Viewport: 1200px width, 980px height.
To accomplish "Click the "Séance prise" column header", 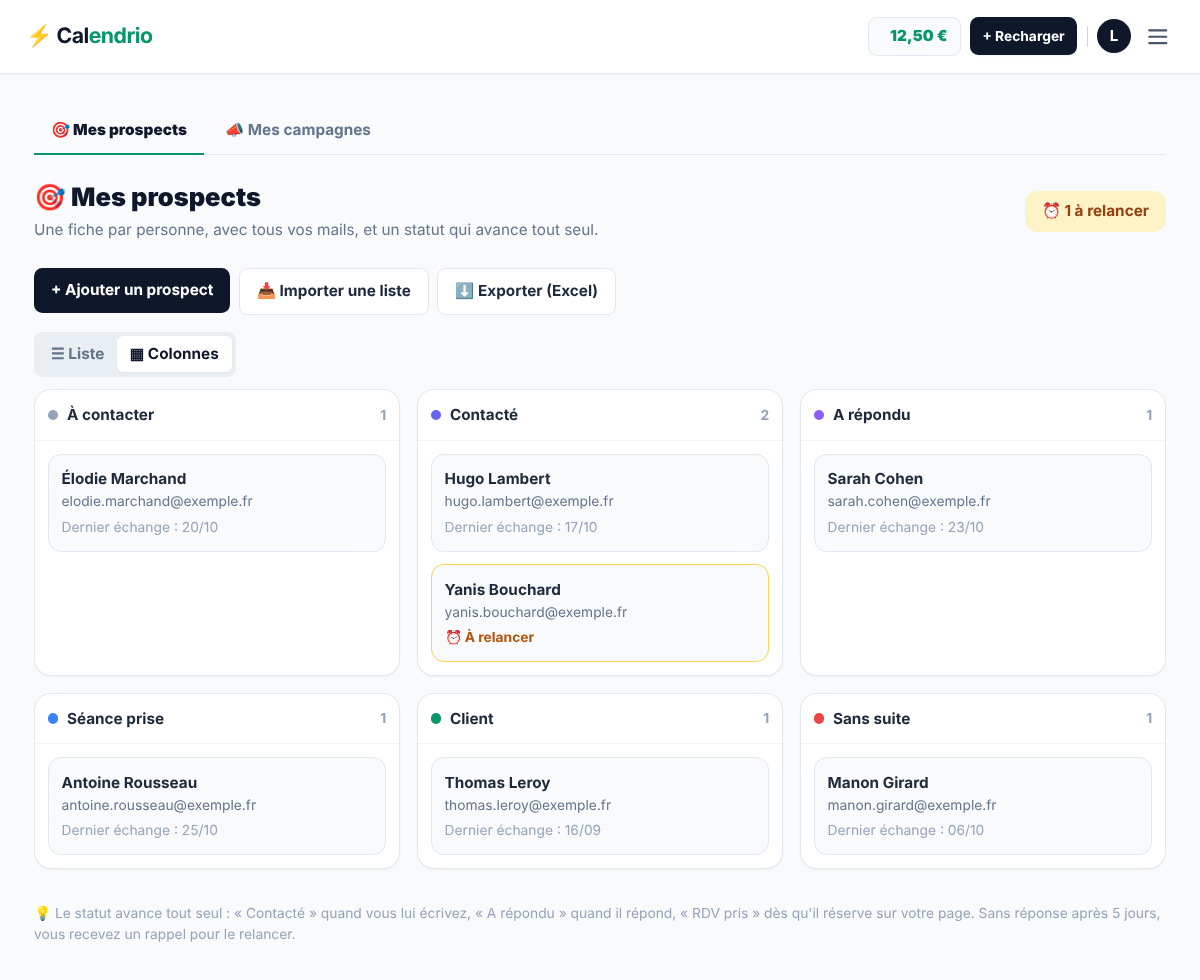I will [217, 719].
